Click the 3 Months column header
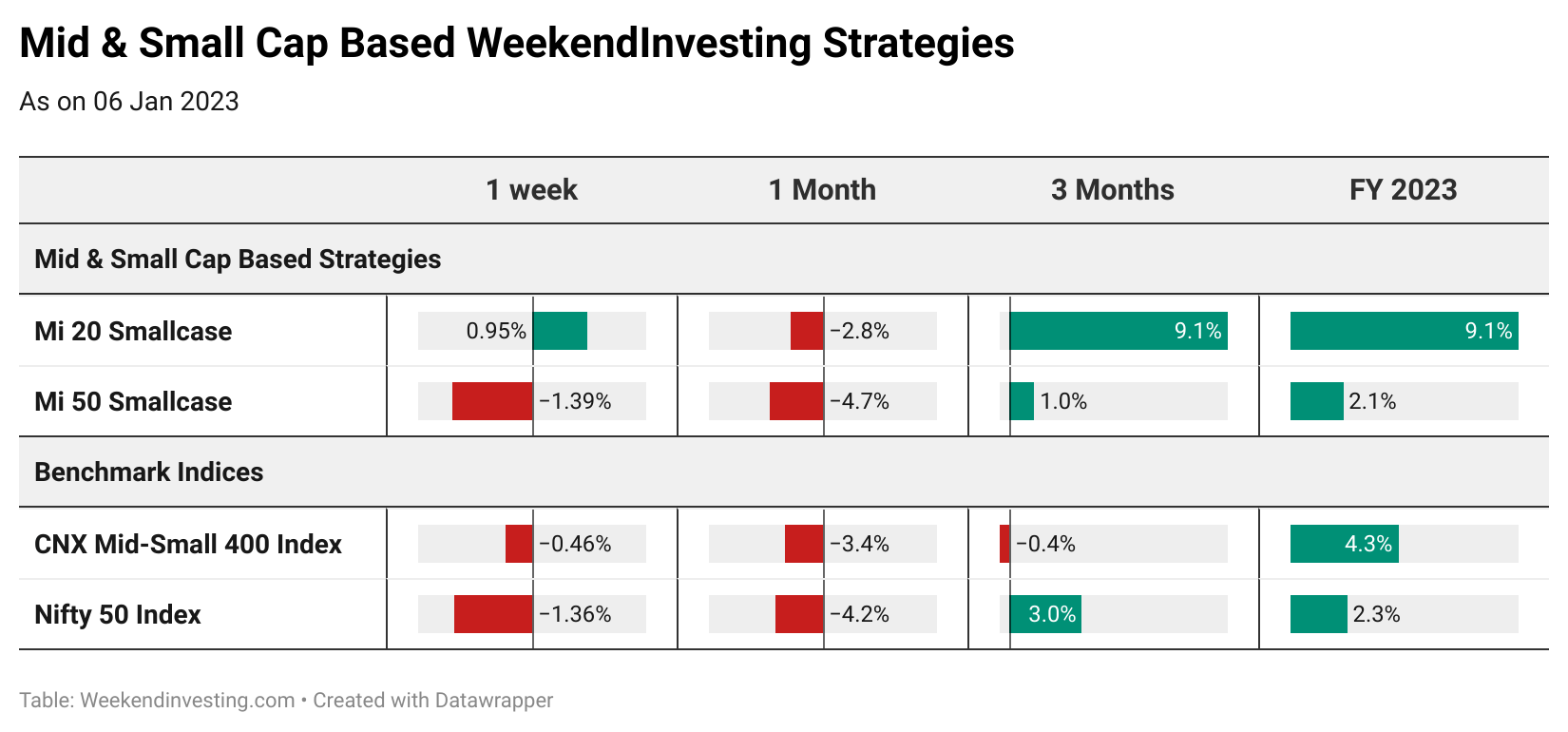This screenshot has width=1568, height=732. click(x=1113, y=189)
